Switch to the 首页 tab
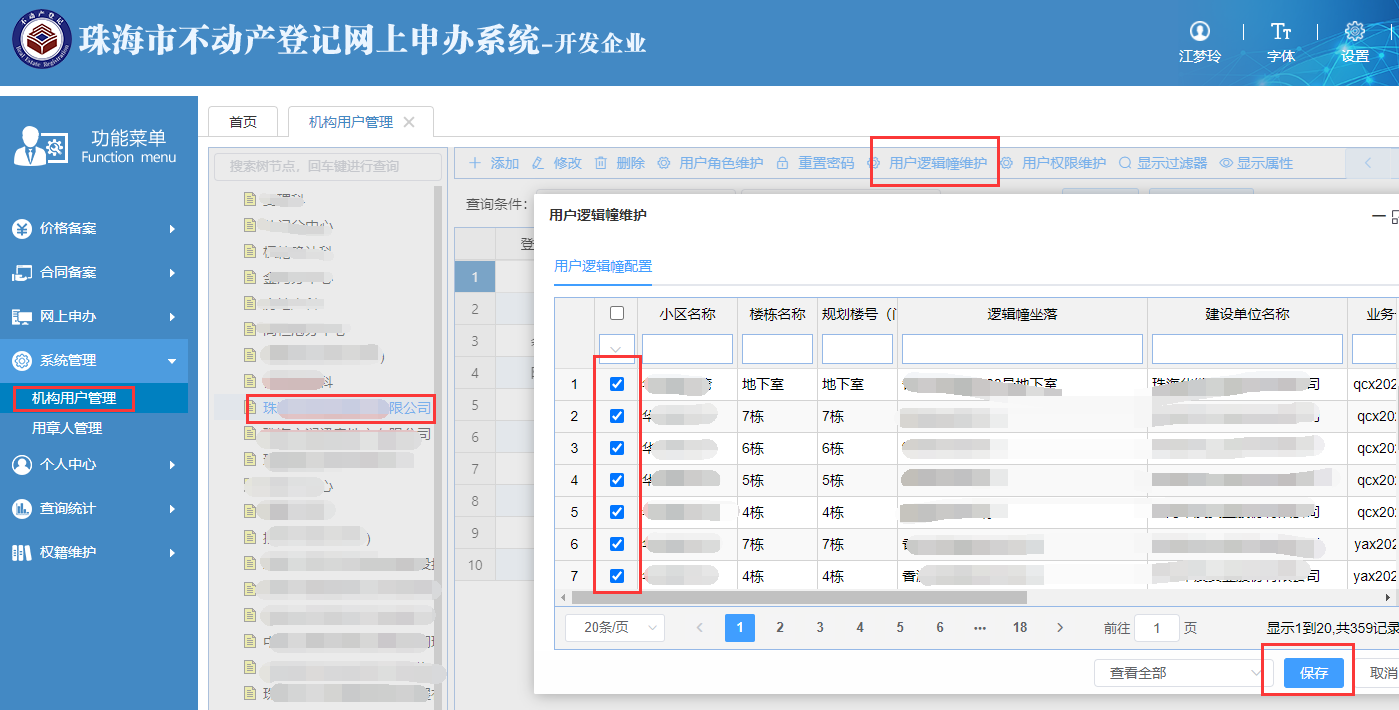The height and width of the screenshot is (710, 1399). [x=243, y=122]
